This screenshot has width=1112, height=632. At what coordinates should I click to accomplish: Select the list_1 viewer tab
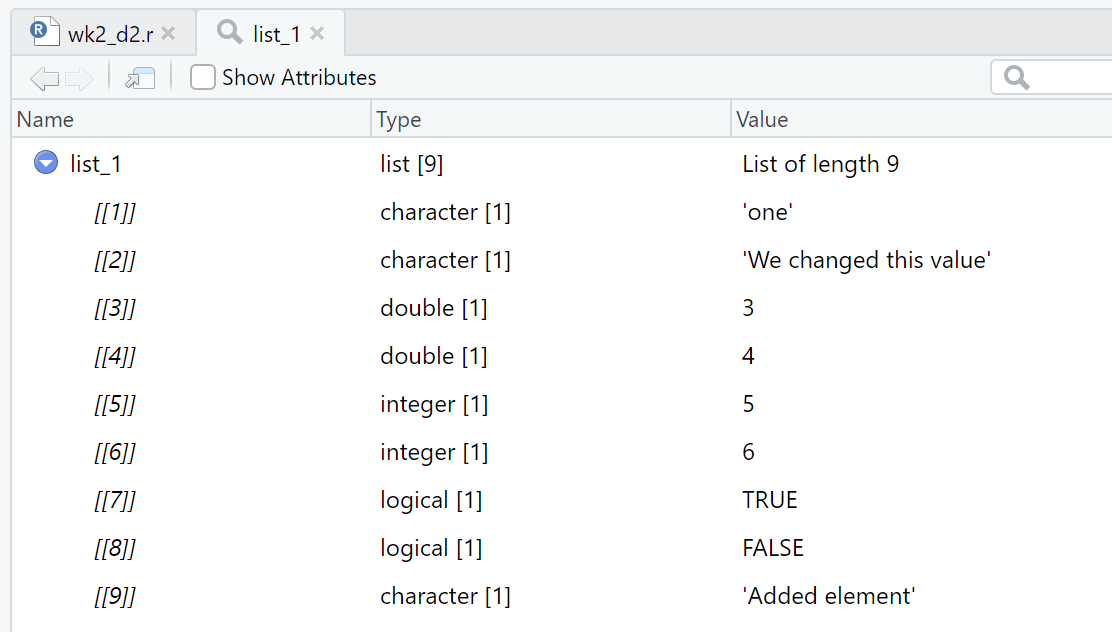point(276,34)
